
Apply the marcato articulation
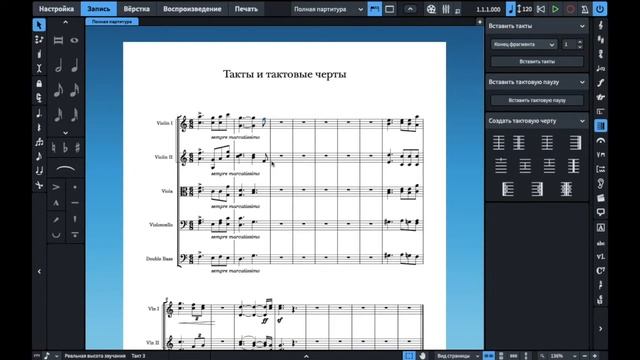(x=56, y=203)
